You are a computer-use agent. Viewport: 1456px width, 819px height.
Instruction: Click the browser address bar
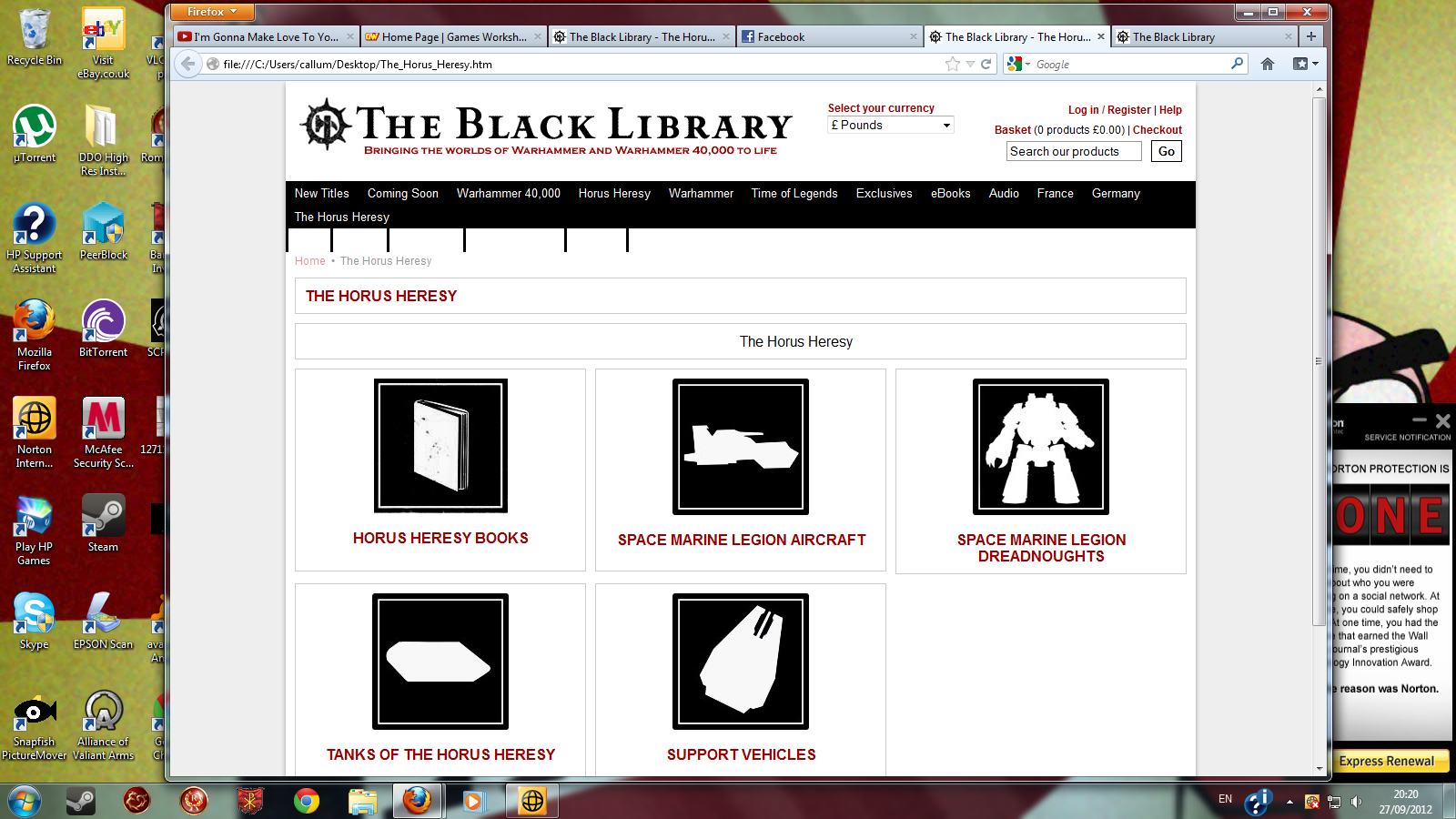pyautogui.click(x=581, y=64)
